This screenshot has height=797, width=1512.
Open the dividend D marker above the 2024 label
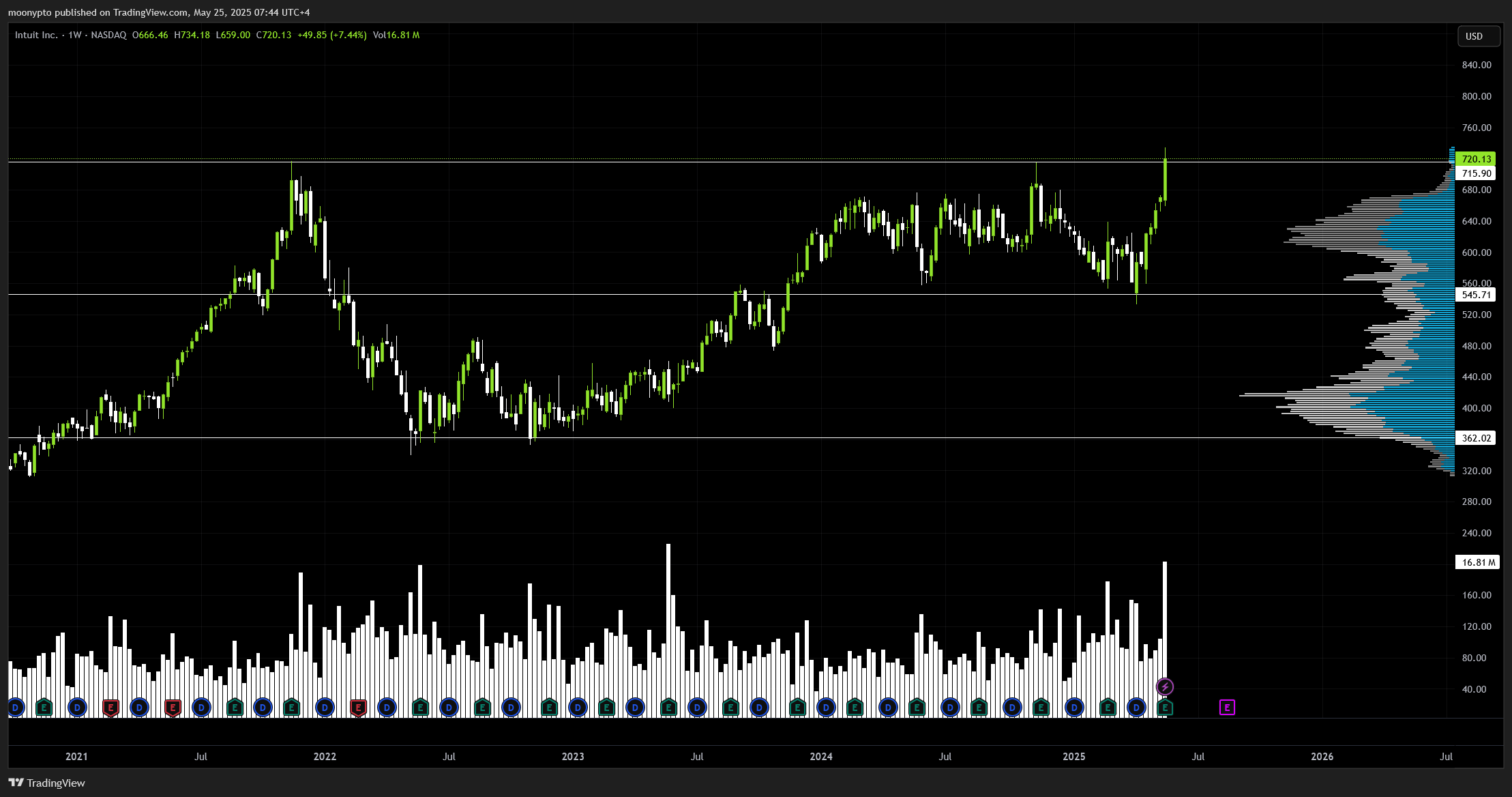(x=826, y=708)
